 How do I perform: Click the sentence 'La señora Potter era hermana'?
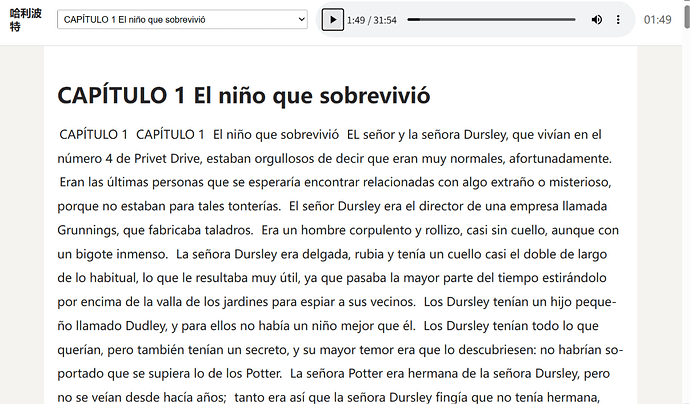coord(333,386)
